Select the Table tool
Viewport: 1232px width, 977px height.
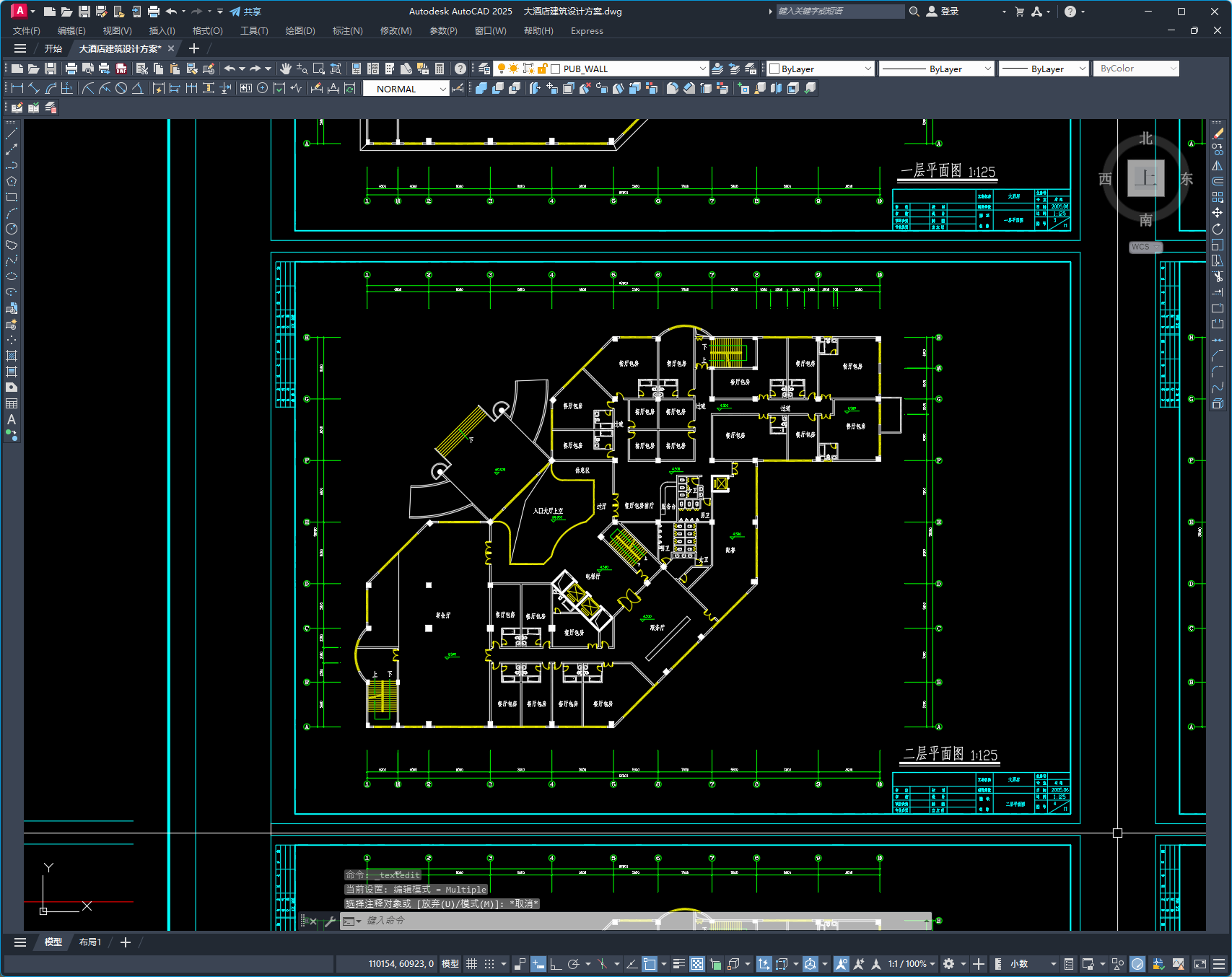[12, 403]
